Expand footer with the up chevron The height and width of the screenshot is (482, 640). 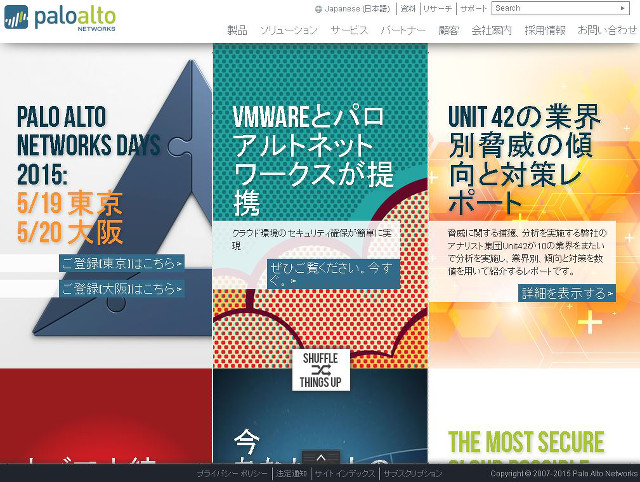pyautogui.click(x=321, y=457)
